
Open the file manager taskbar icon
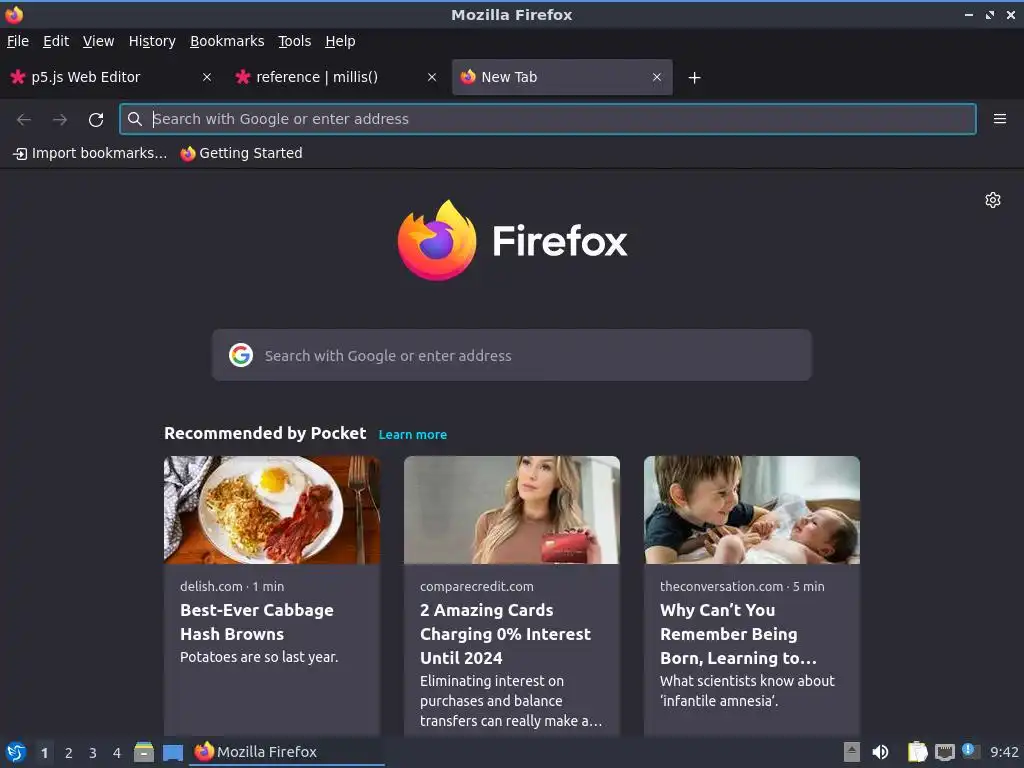(144, 752)
